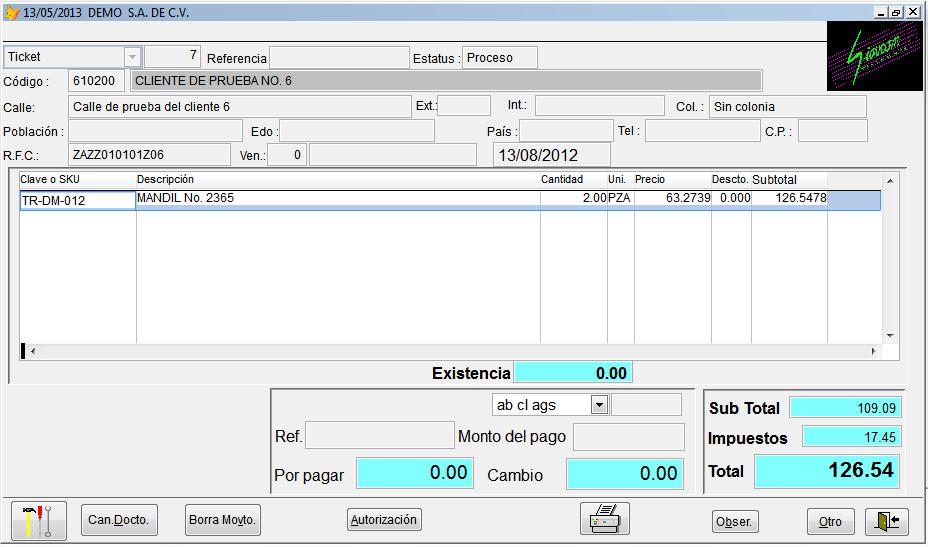Select description cell MANDIL No. 2365

pyautogui.click(x=338, y=199)
